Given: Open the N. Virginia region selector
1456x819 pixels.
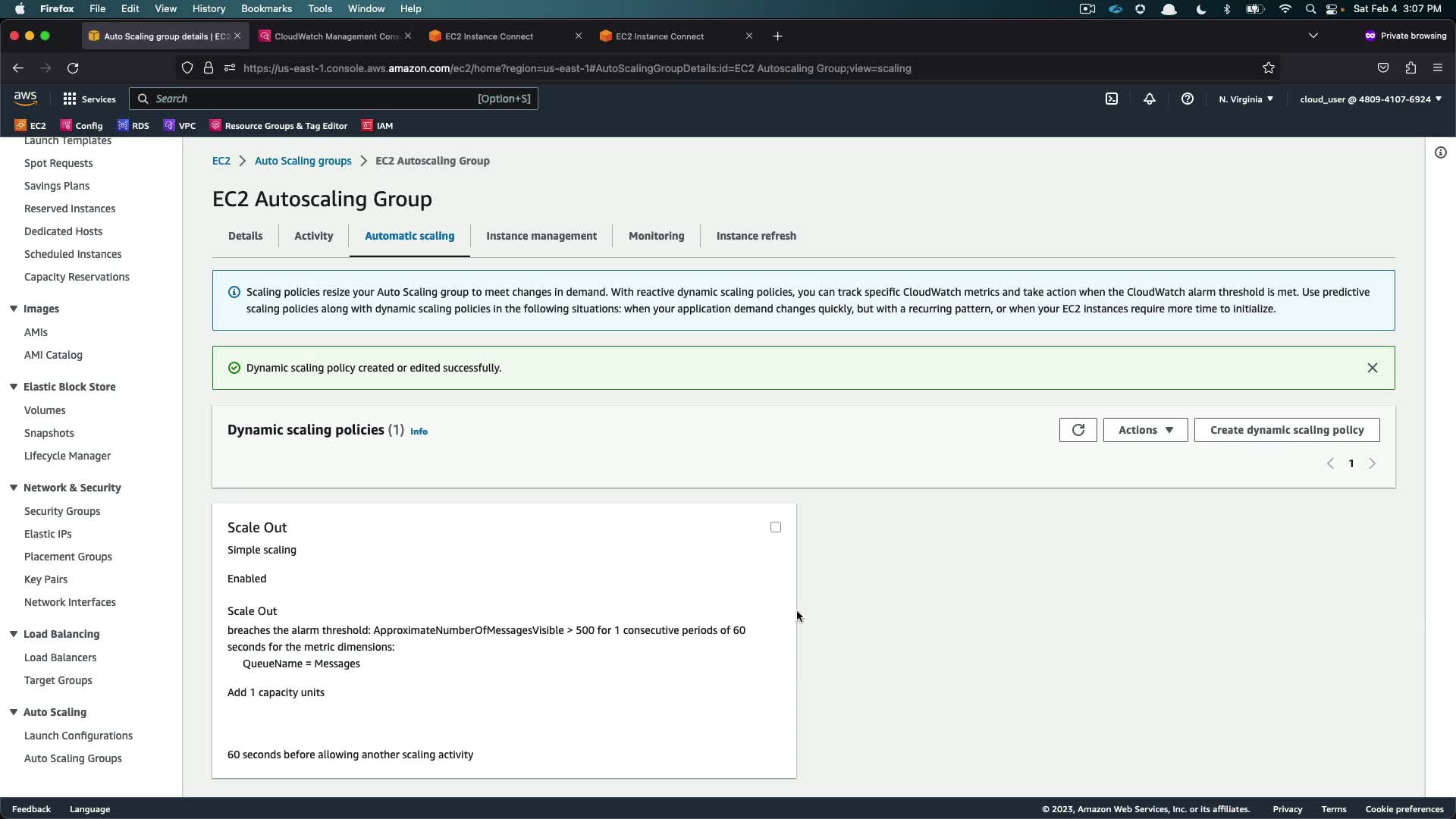Looking at the screenshot, I should pyautogui.click(x=1246, y=99).
